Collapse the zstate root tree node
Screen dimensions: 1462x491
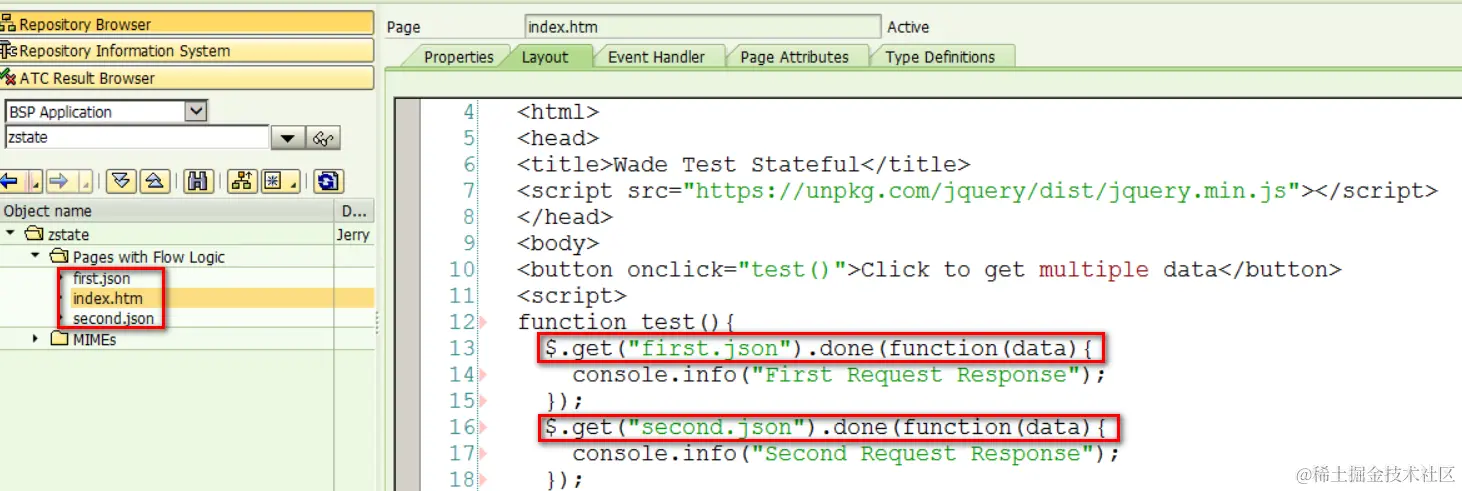tap(11, 234)
